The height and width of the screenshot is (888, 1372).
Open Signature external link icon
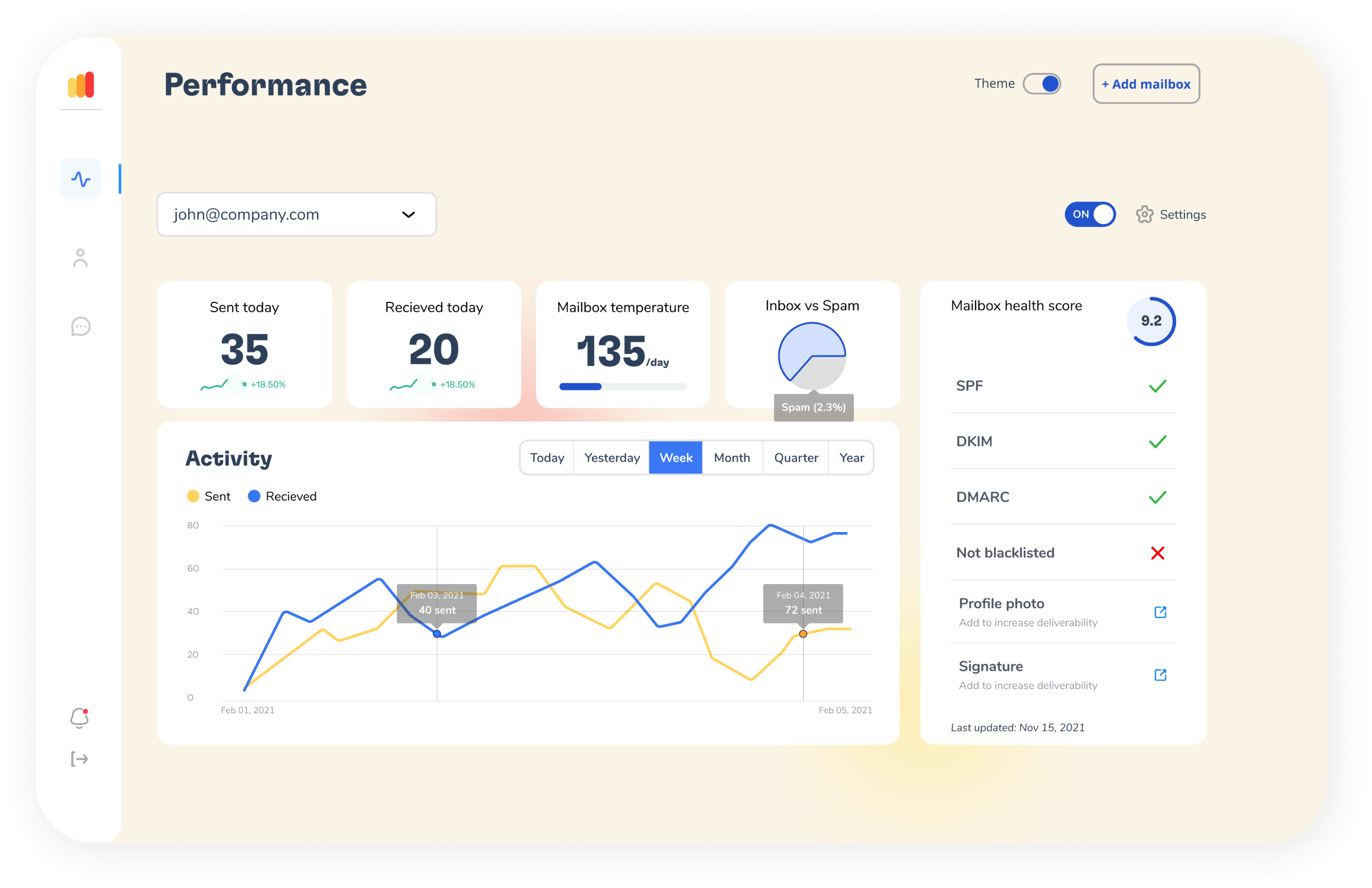click(x=1160, y=675)
